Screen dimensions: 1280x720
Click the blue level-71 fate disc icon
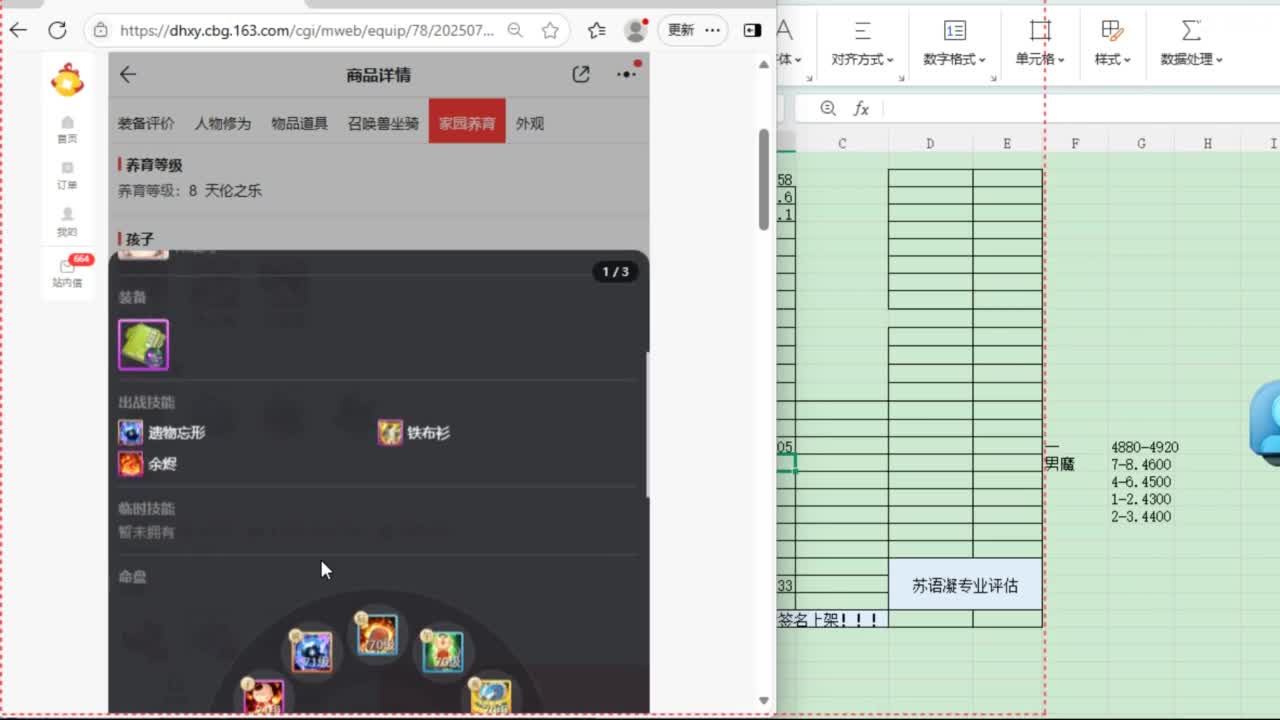(311, 652)
